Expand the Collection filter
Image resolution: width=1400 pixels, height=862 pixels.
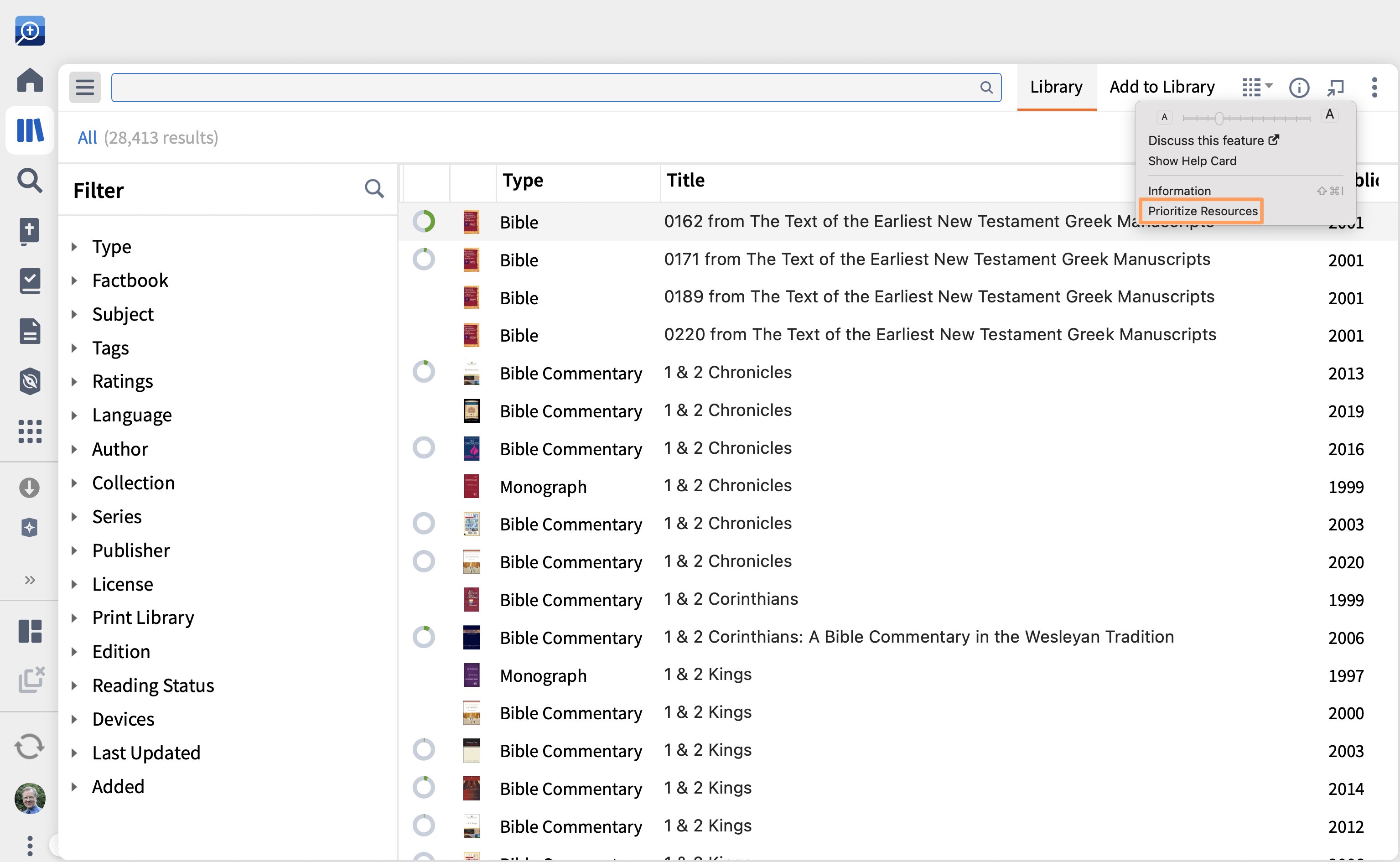coord(74,483)
